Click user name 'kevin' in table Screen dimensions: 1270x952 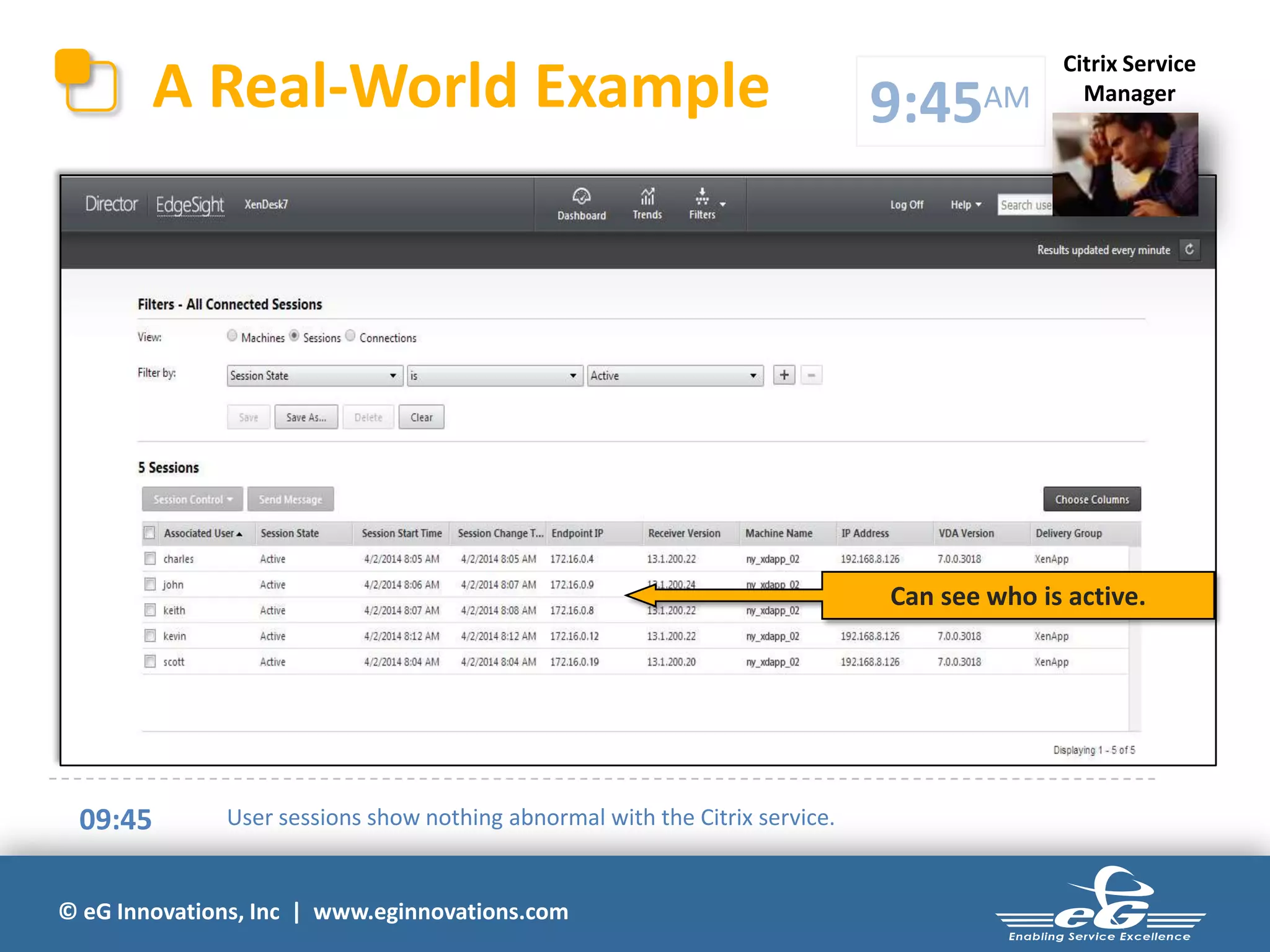(174, 636)
